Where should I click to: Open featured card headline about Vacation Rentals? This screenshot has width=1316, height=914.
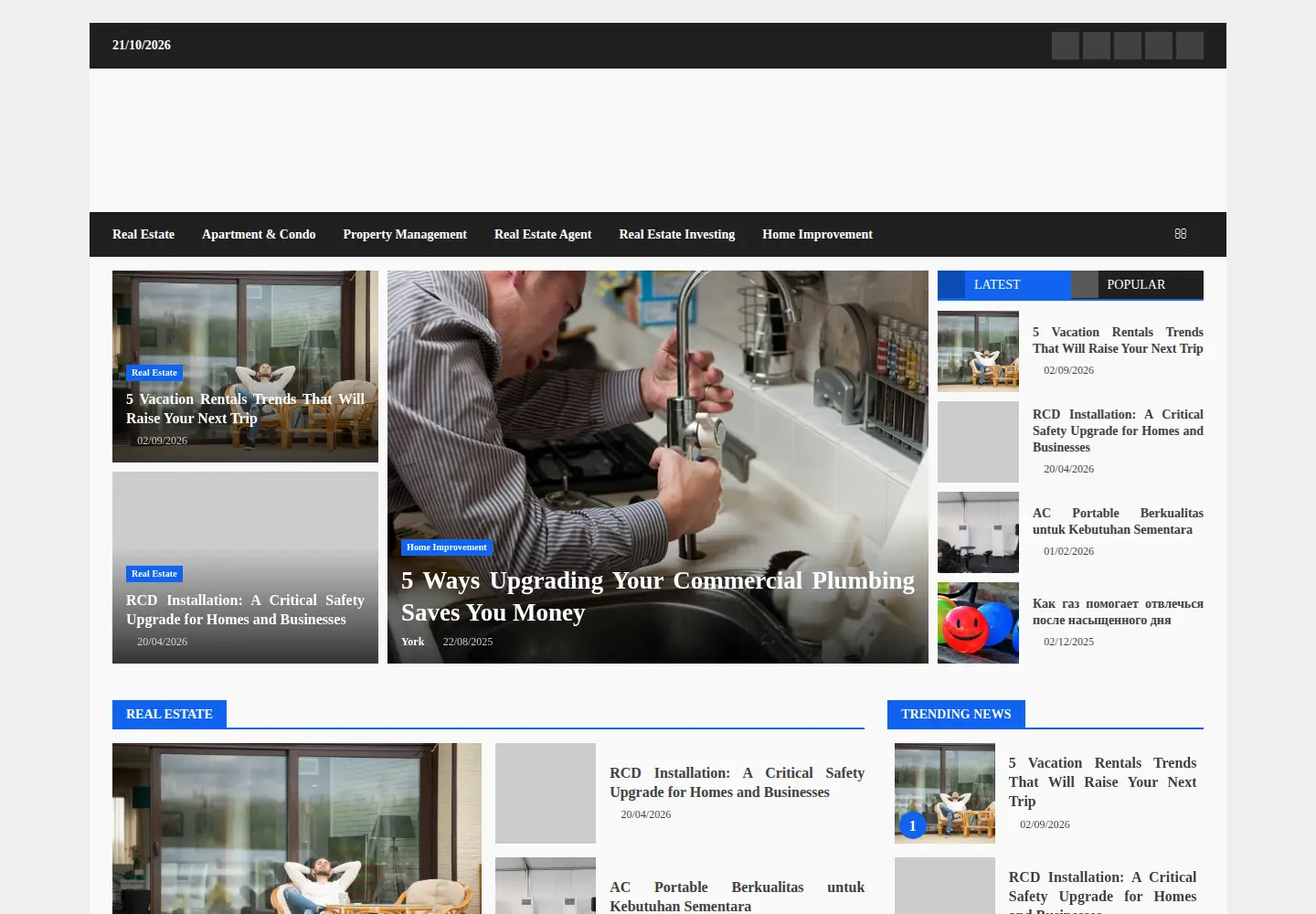pyautogui.click(x=245, y=409)
